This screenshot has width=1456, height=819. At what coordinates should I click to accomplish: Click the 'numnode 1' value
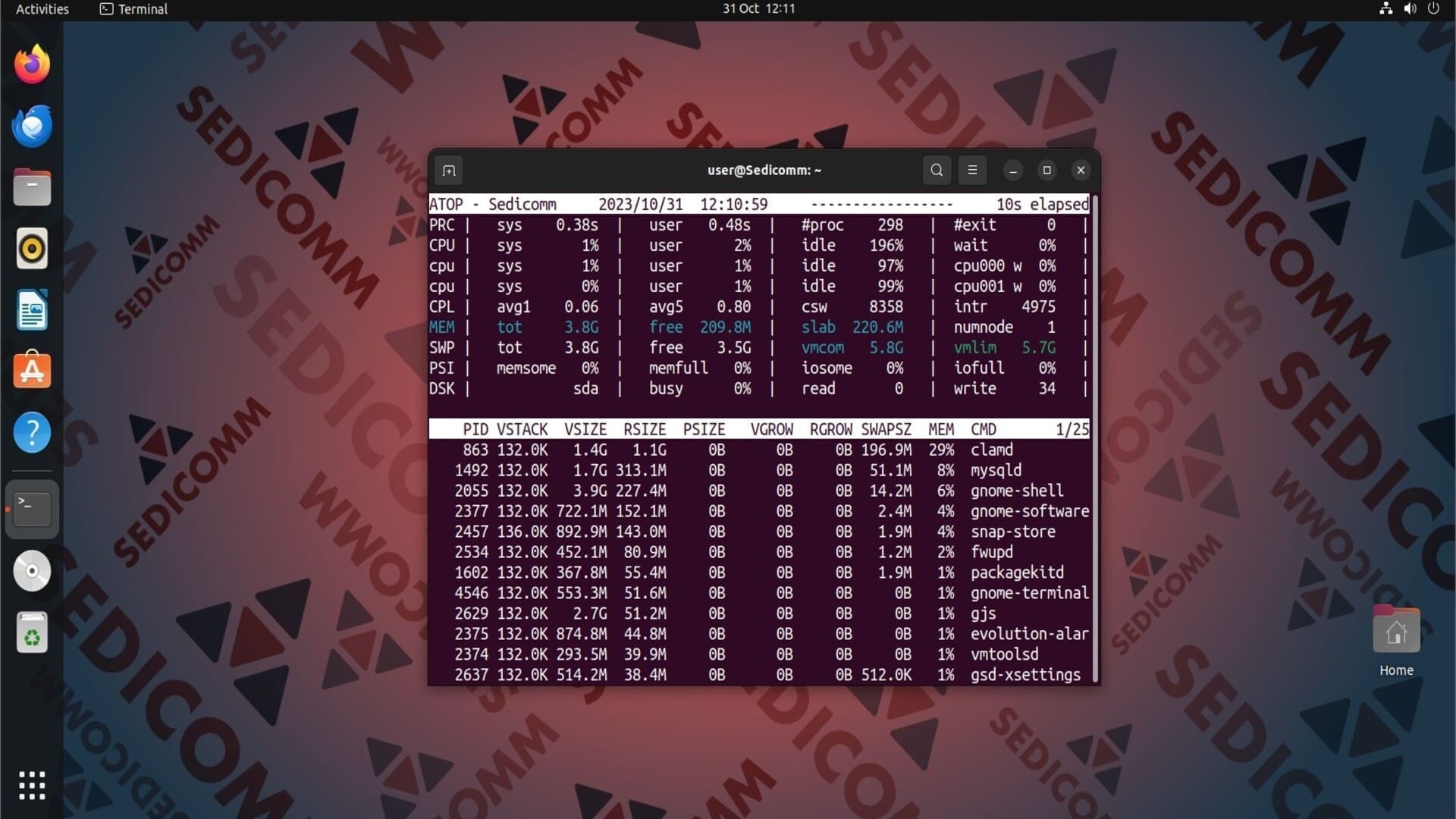coord(1005,327)
